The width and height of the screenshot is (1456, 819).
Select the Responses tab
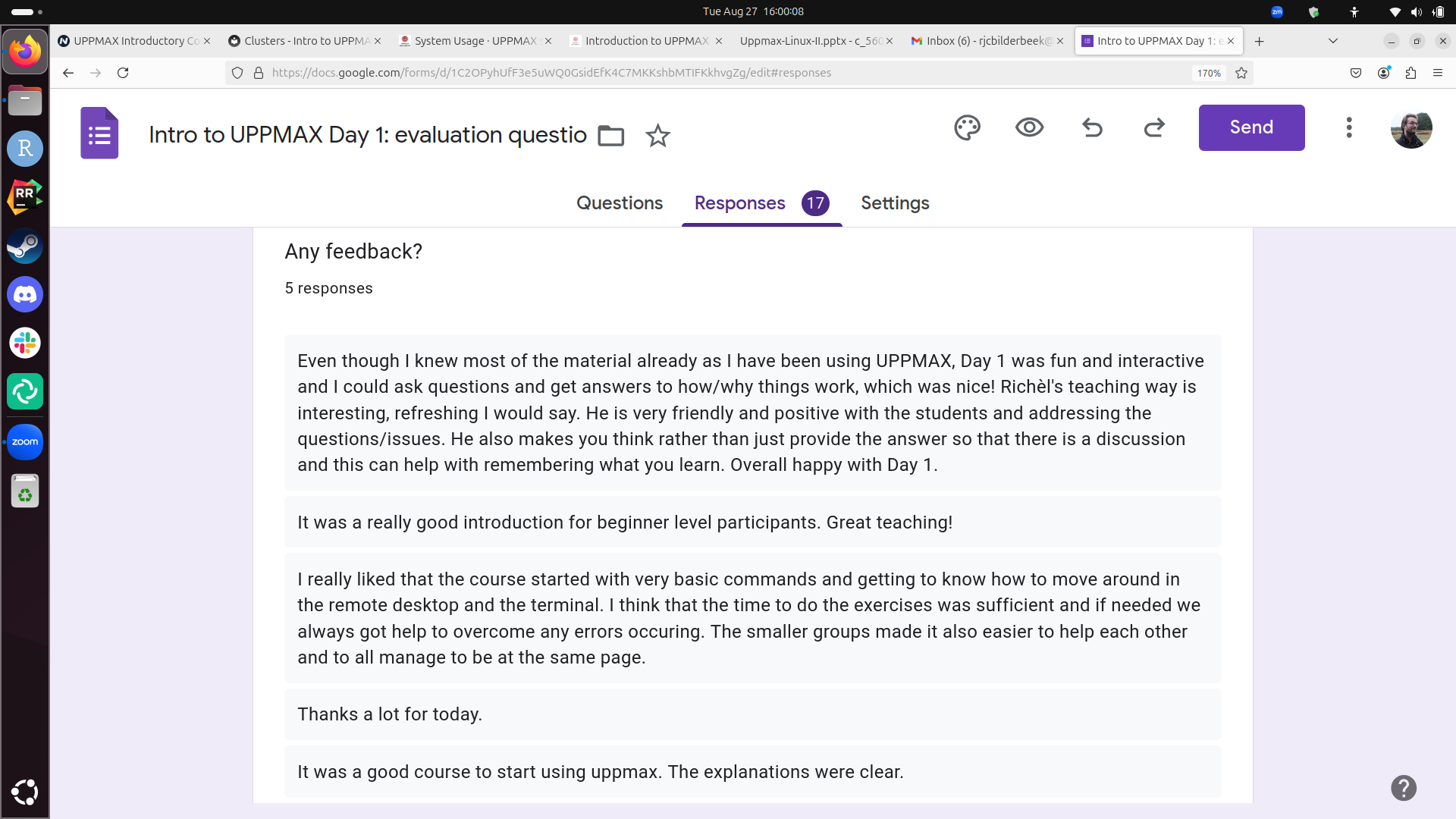(x=761, y=203)
